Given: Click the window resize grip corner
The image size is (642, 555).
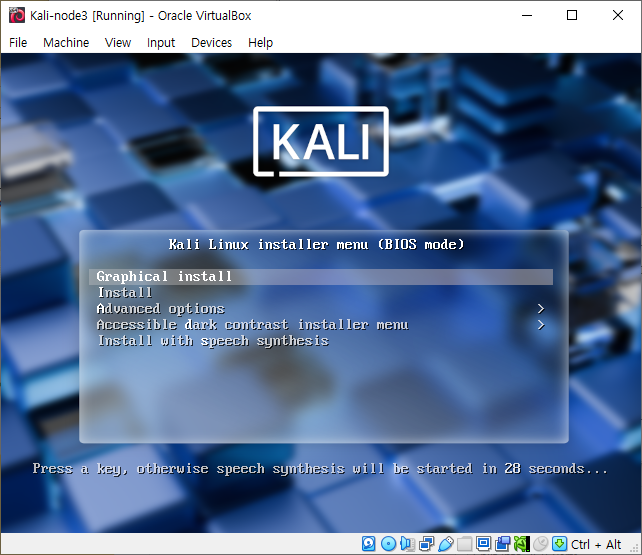Looking at the screenshot, I should coord(636,549).
